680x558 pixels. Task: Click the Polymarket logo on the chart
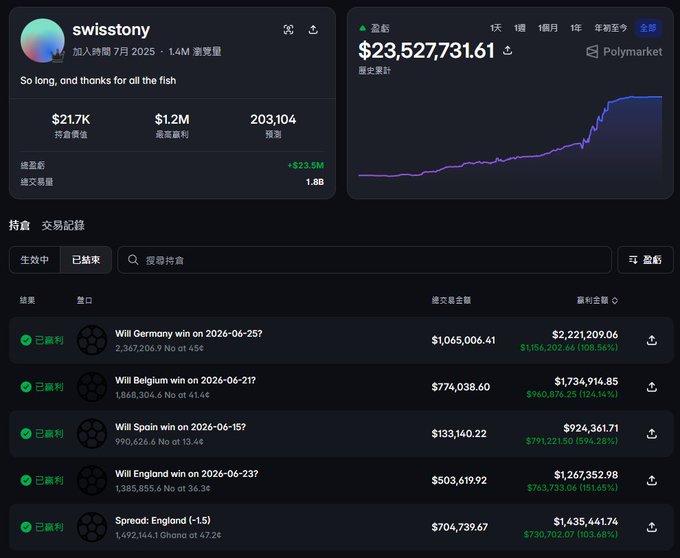coord(624,52)
